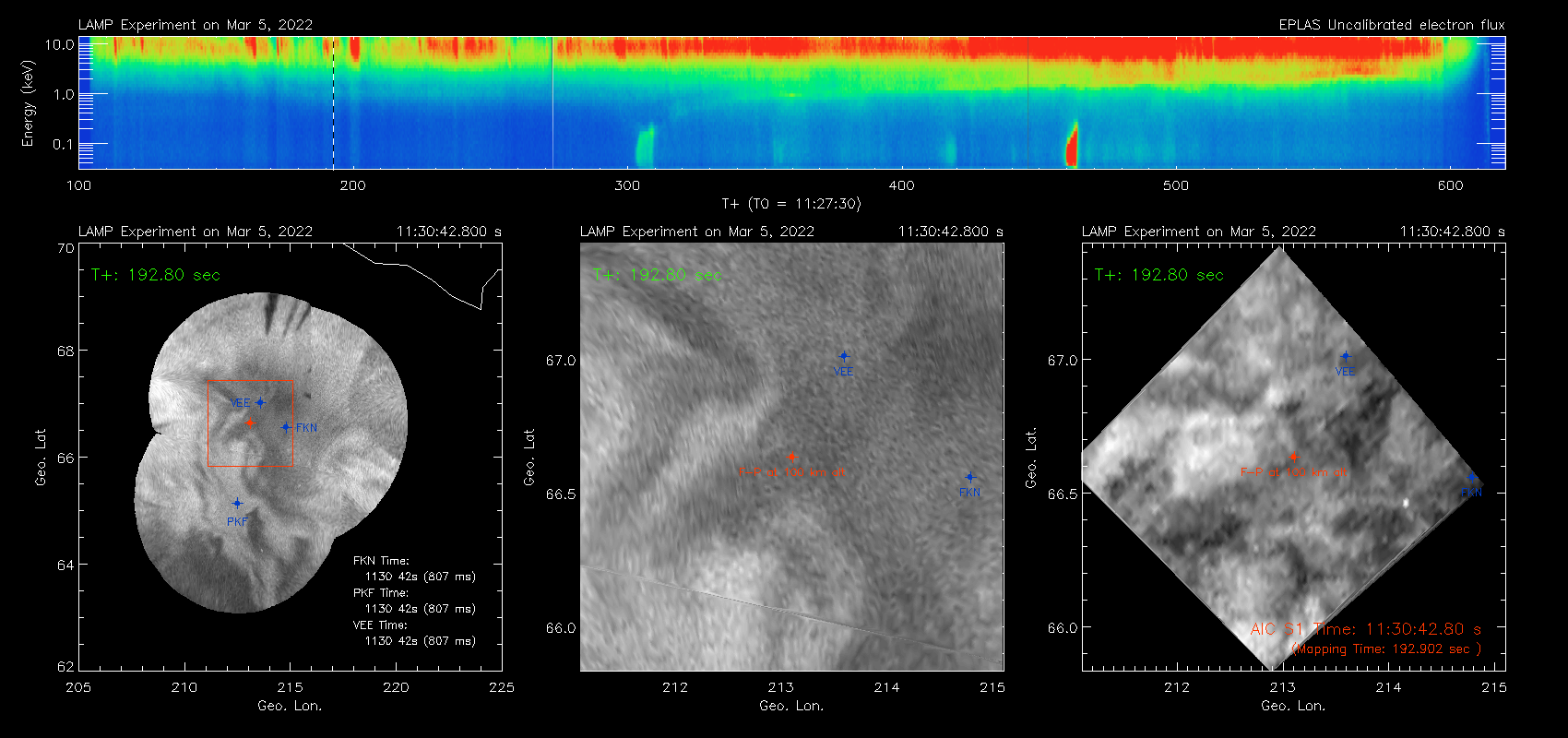Click the 'VEE Time:' label in the left panel
This screenshot has width=1568, height=738.
380,625
